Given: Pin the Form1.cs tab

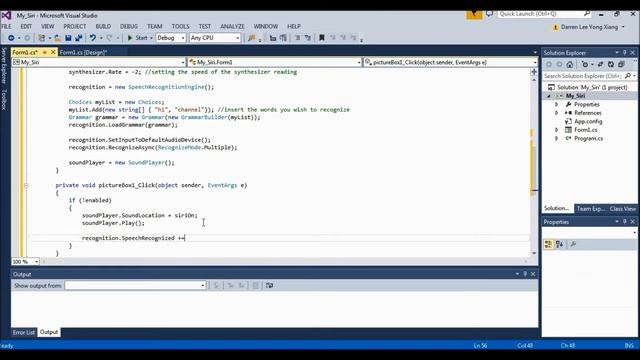Looking at the screenshot, I should point(44,52).
